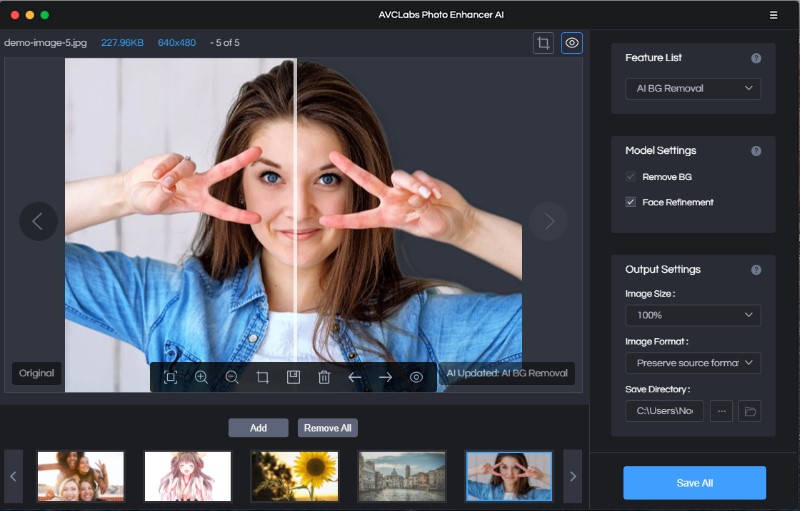The width and height of the screenshot is (800, 511).
Task: Toggle the eye preview button above image
Action: [x=572, y=43]
